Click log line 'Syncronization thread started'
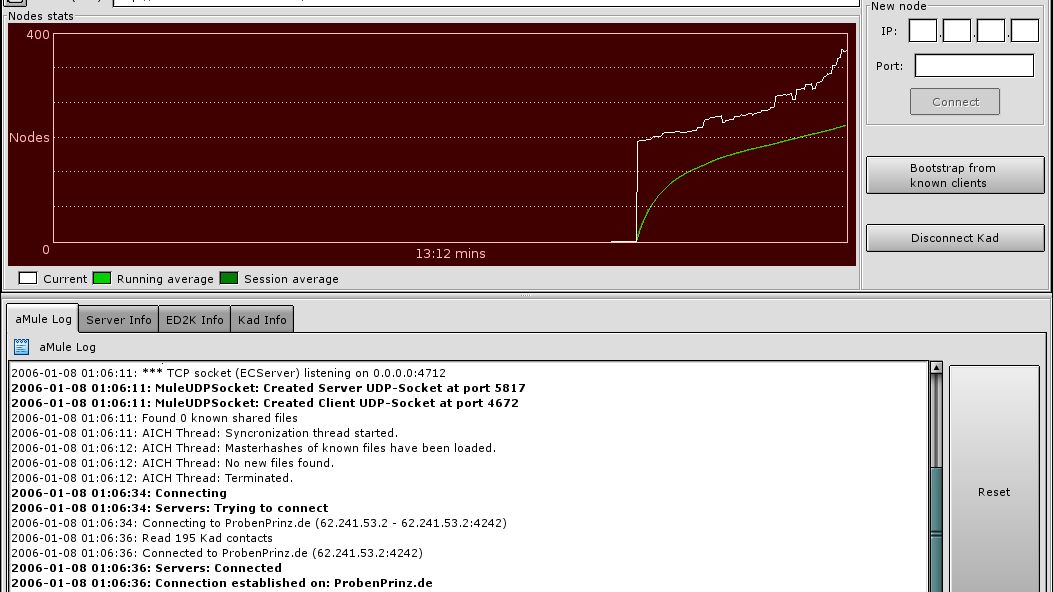Screen dimensions: 1053x592 click(x=205, y=433)
